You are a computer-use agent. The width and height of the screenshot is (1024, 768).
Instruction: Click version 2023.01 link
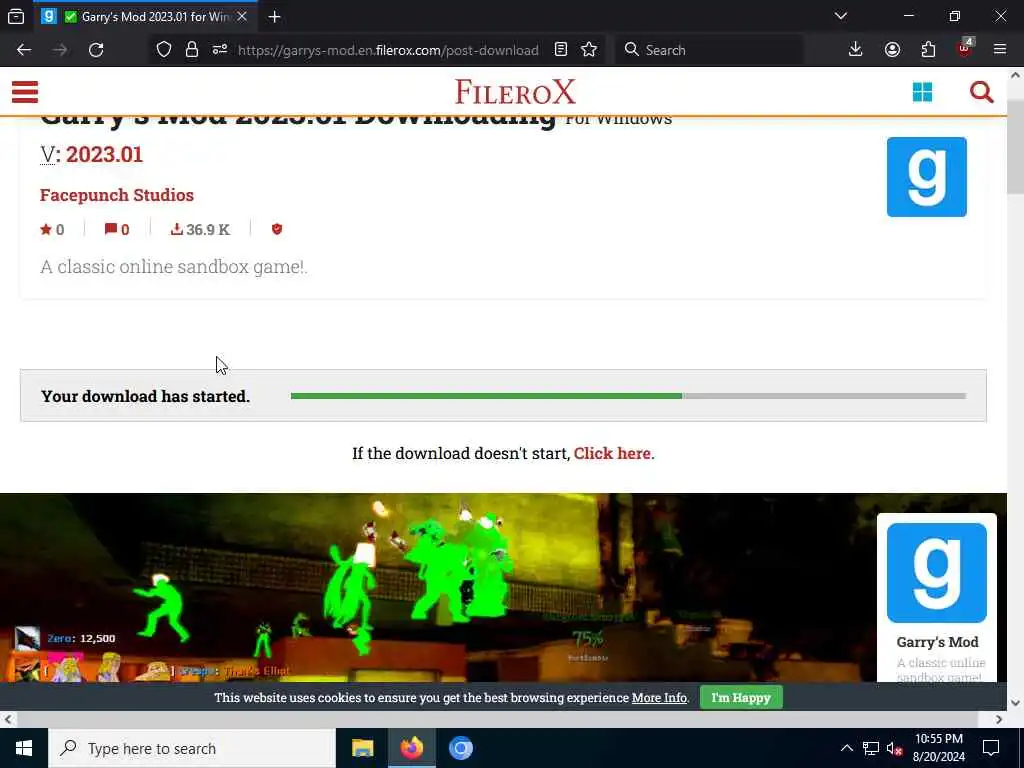coord(104,154)
